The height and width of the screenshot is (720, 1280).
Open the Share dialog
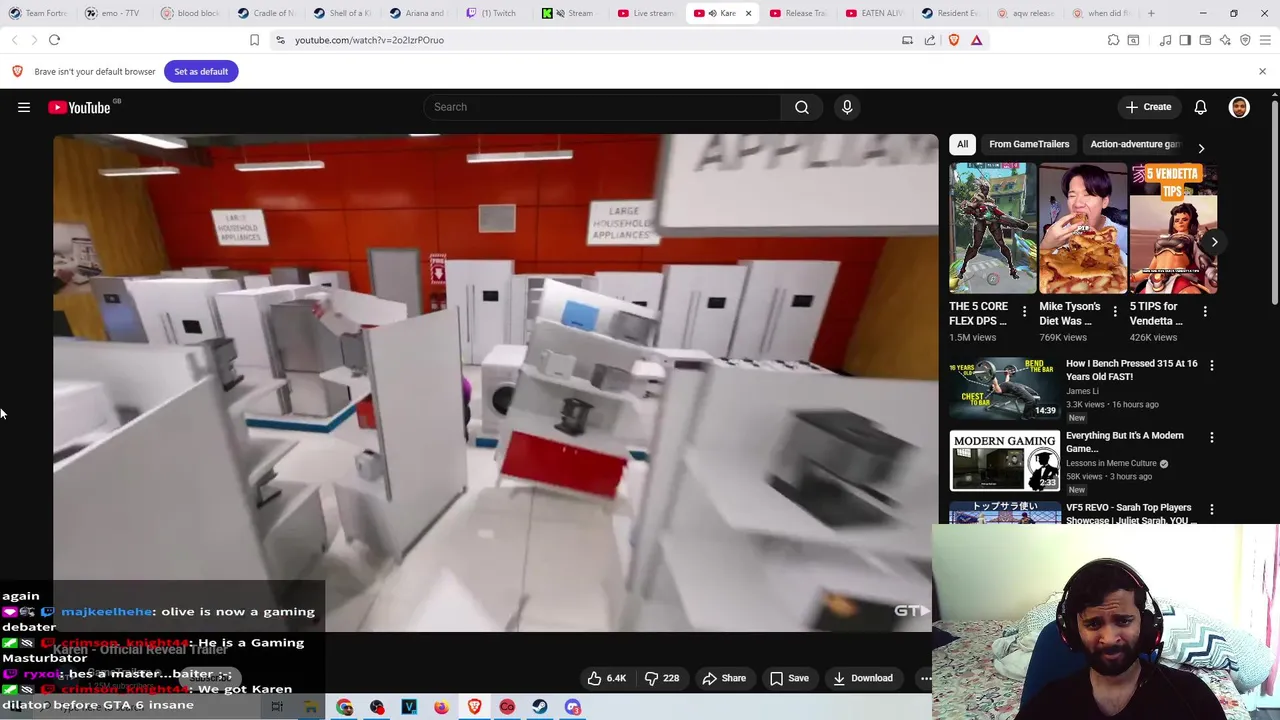coord(724,678)
